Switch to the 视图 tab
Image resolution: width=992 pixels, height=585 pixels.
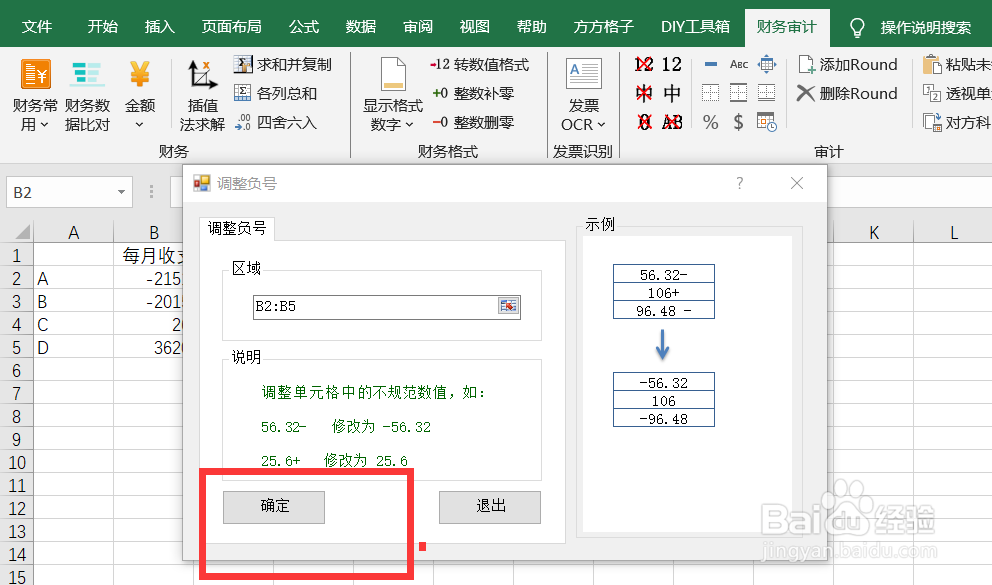coord(475,27)
